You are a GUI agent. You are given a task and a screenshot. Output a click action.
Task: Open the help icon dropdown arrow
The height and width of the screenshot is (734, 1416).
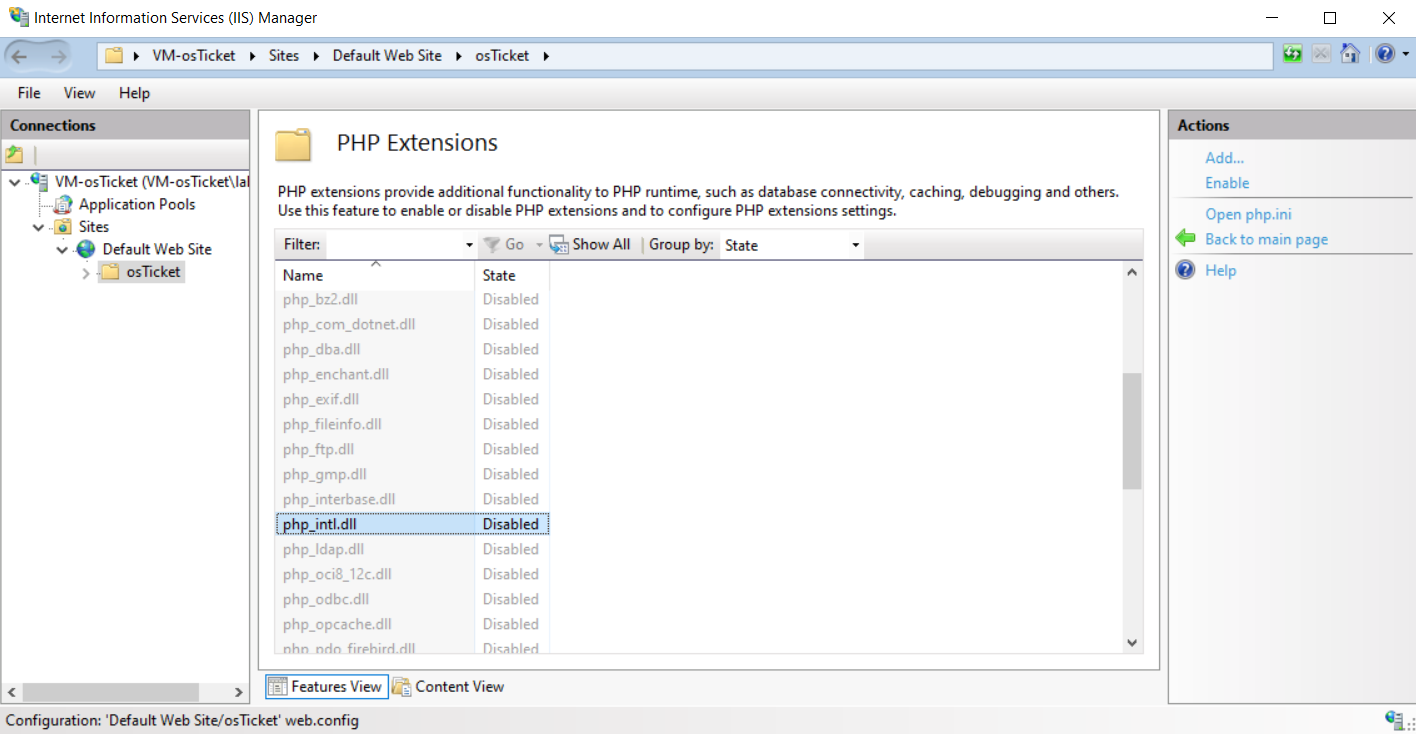click(x=1406, y=55)
